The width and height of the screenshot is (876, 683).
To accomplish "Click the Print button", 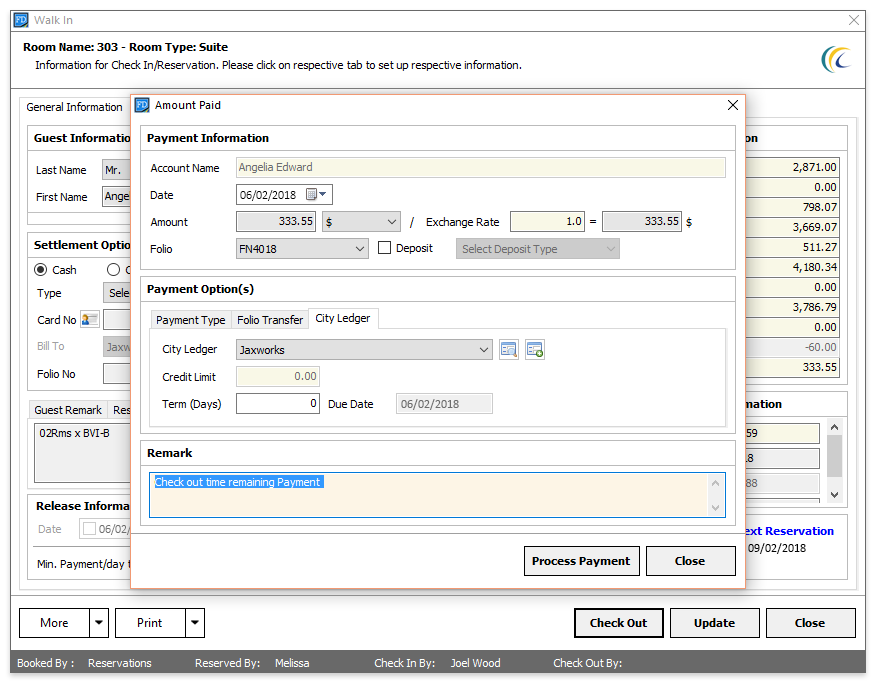I will (150, 623).
